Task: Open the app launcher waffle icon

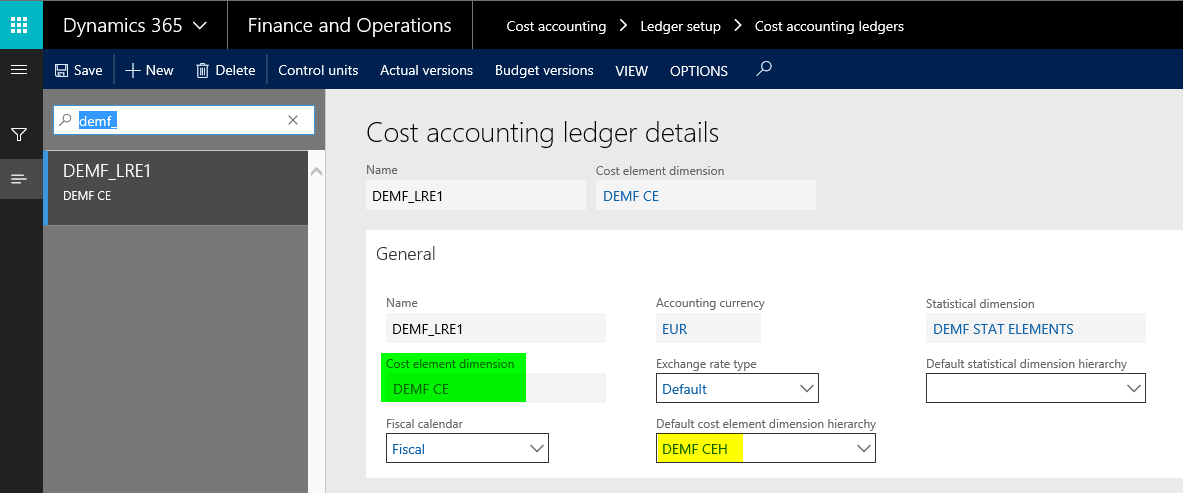Action: tap(20, 25)
